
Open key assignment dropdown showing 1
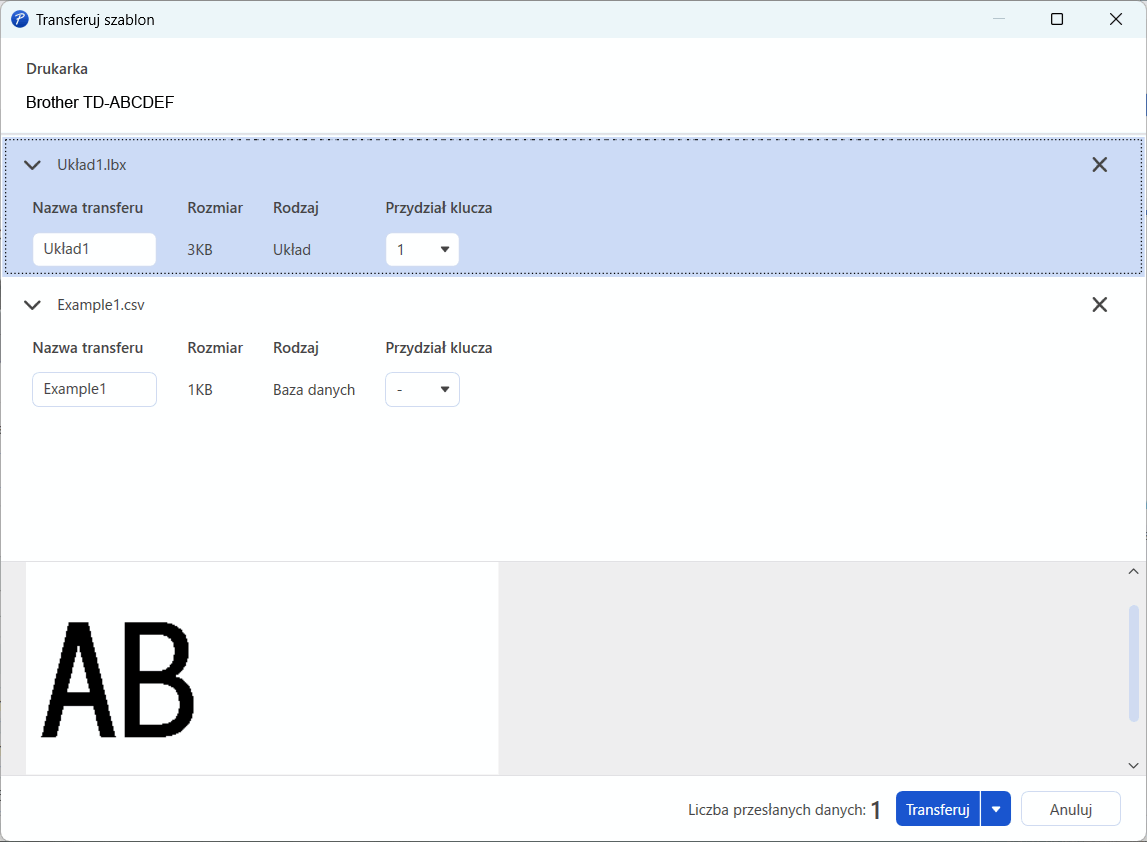coord(422,250)
